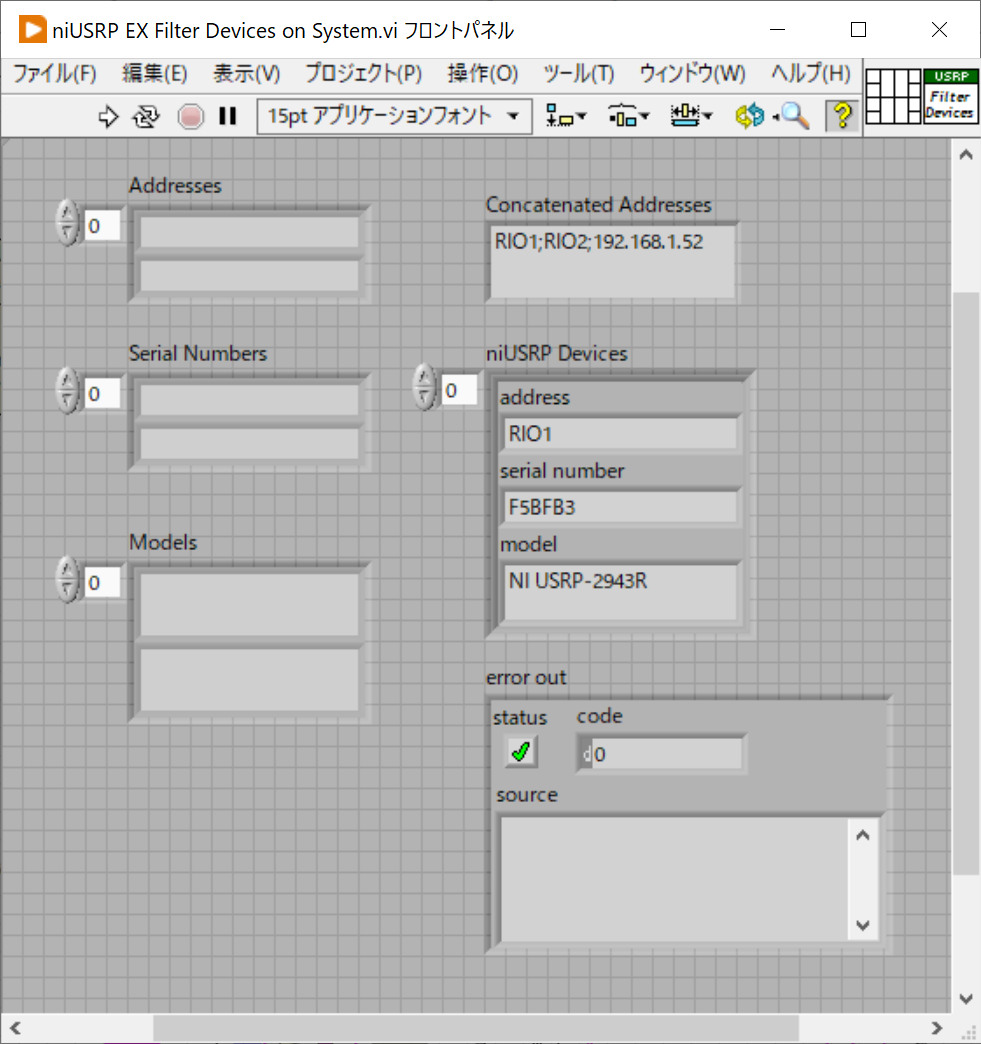Click the serial number field F5BFB3

621,507
